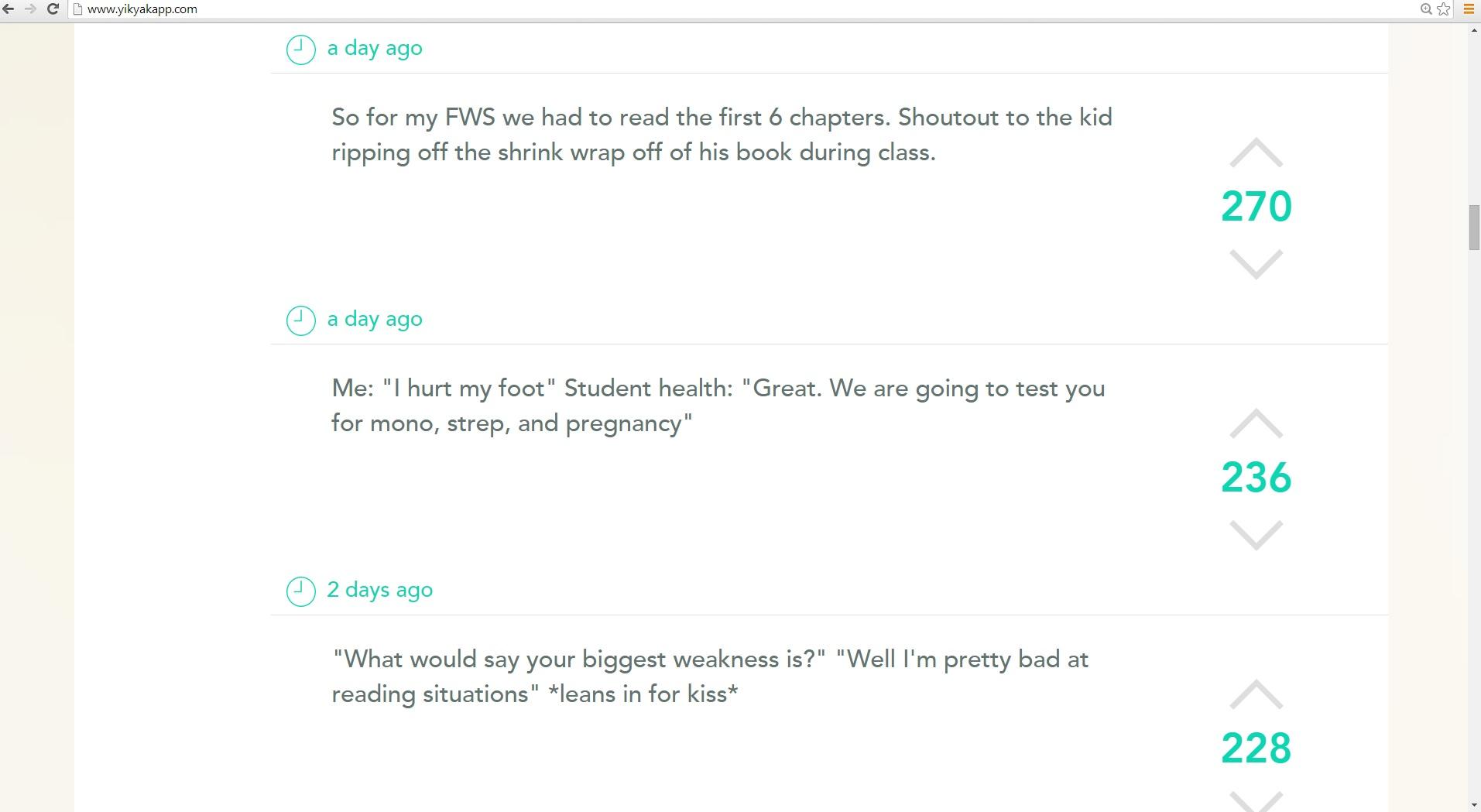
Task: Click the 'Me: I hurt my foot' post text
Action: pos(718,406)
